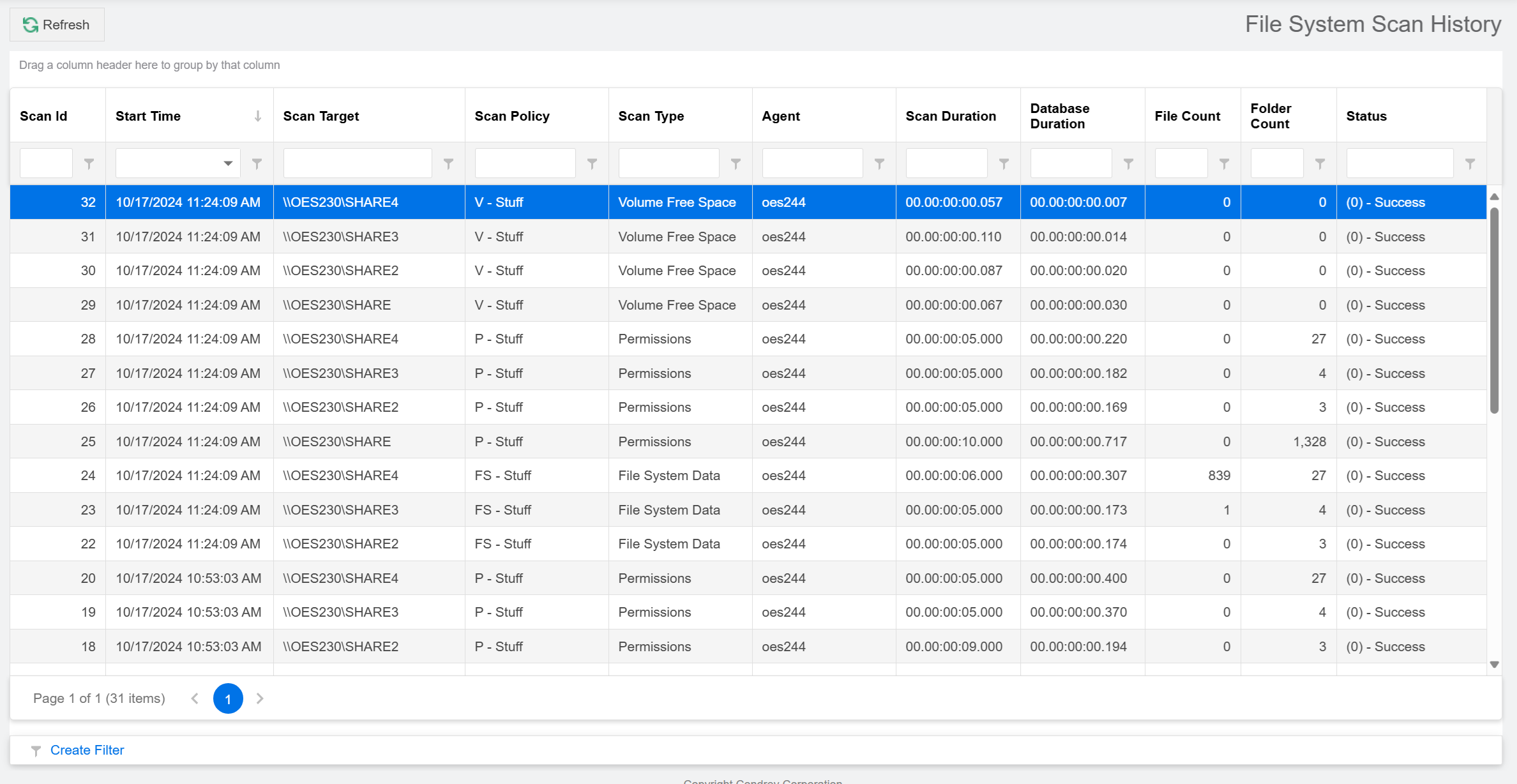The image size is (1517, 784).
Task: Sort by the Status column header
Action: point(1366,116)
